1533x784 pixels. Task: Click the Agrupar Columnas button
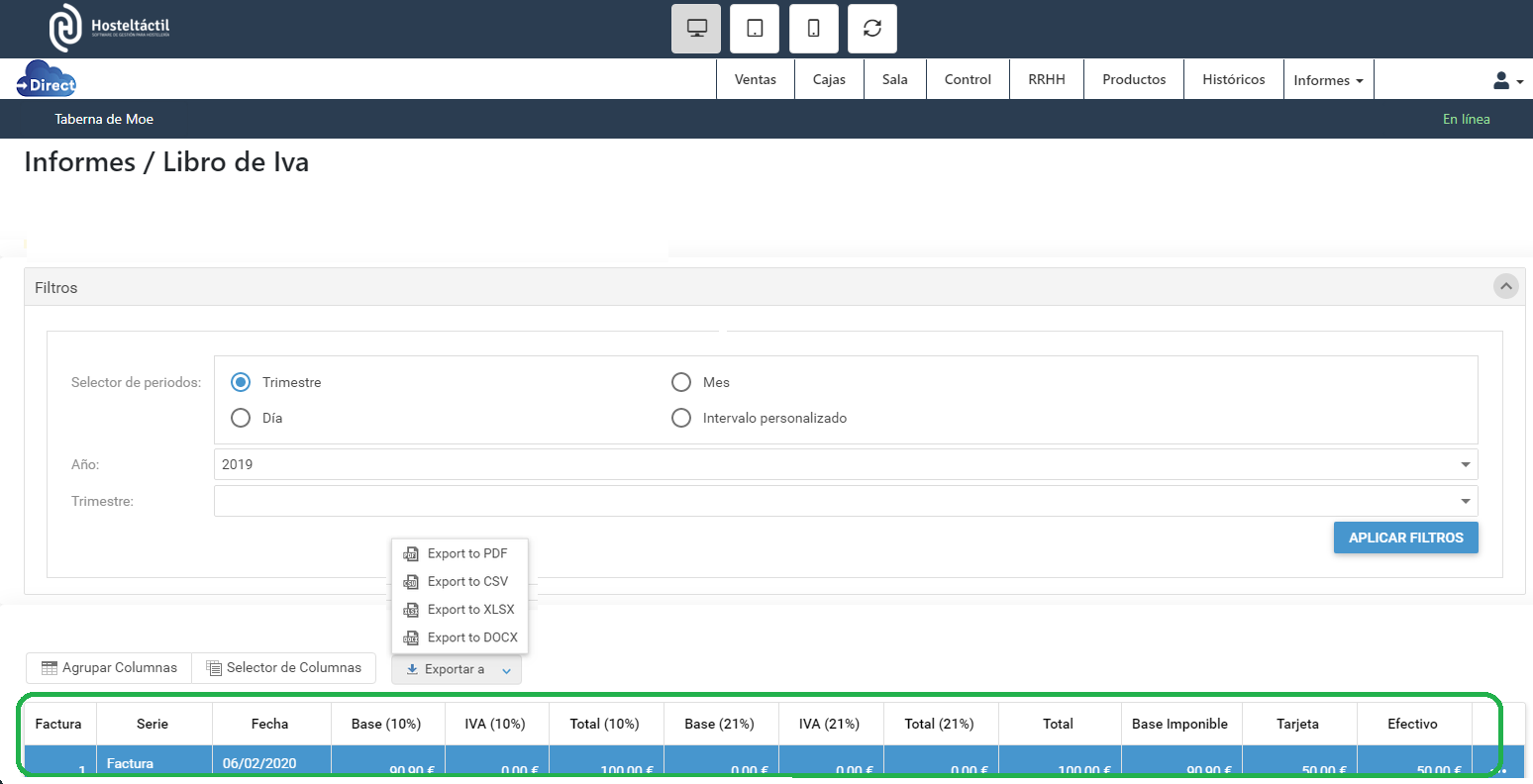pos(109,668)
